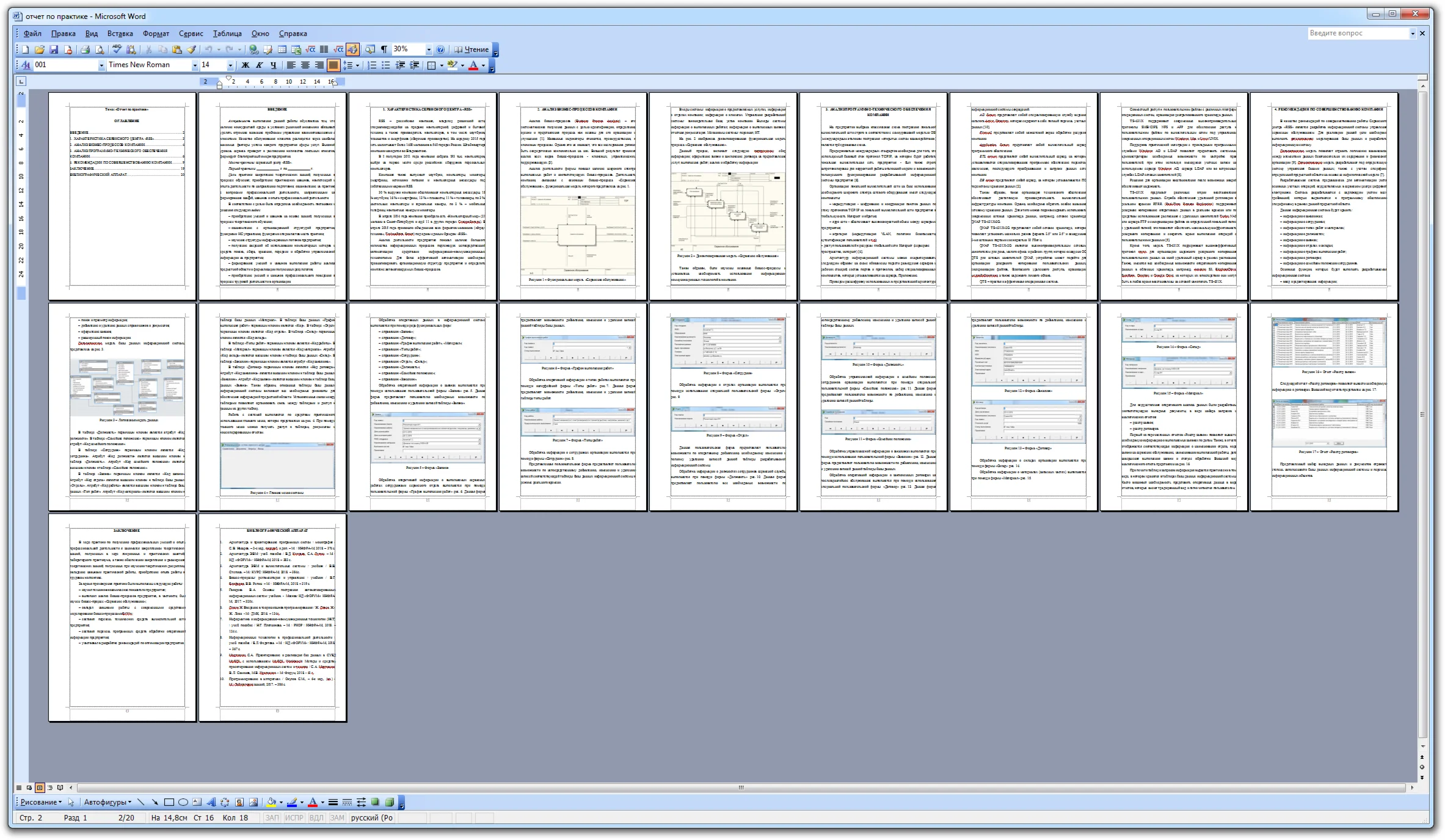Open the Вставка menu
The image size is (1445, 840).
(120, 34)
